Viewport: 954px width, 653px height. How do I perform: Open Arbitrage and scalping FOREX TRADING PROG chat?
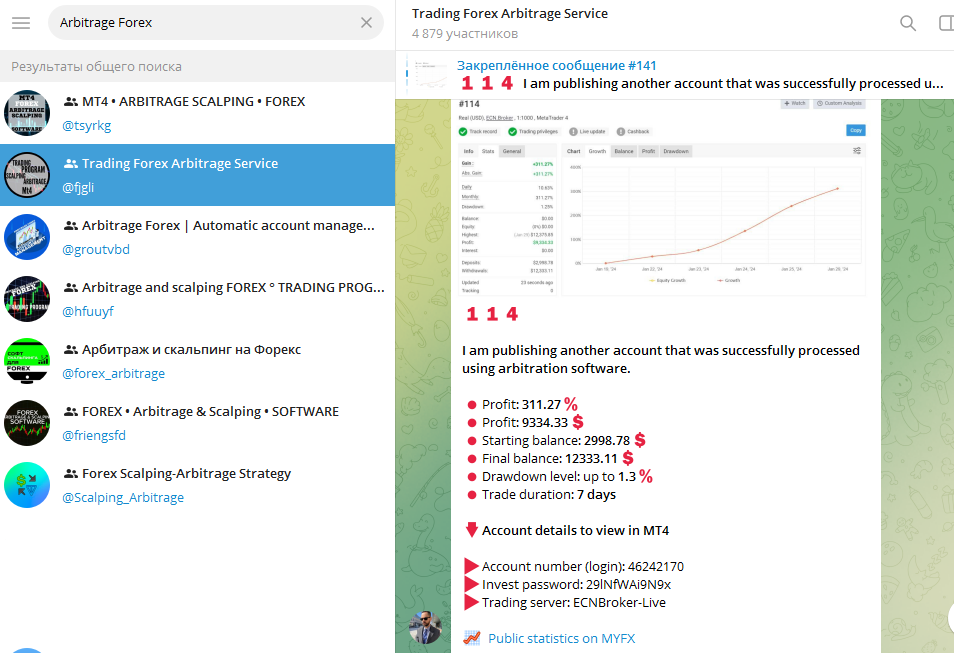pyautogui.click(x=197, y=299)
